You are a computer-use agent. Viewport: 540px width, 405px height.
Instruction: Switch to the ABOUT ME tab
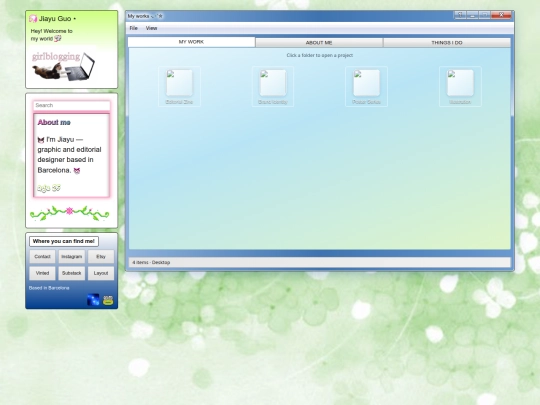[x=319, y=43]
